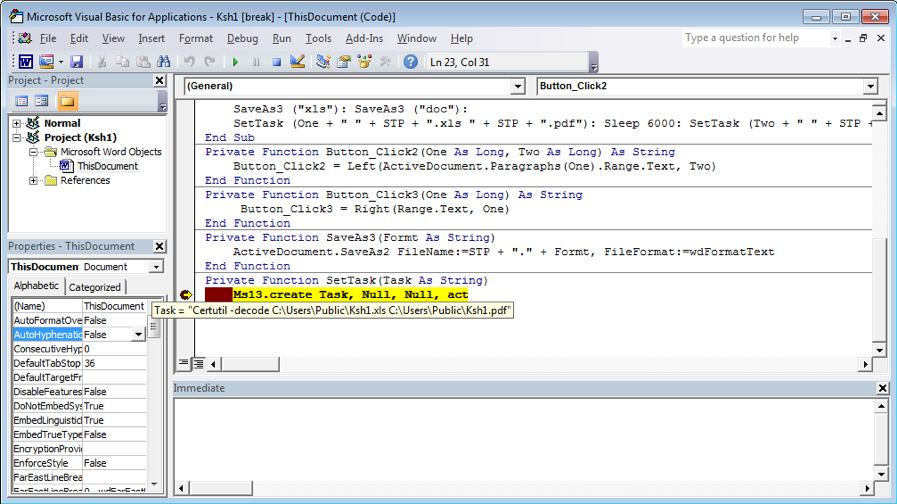The height and width of the screenshot is (504, 897).
Task: Click code pane scroll right arrow
Action: [x=865, y=364]
